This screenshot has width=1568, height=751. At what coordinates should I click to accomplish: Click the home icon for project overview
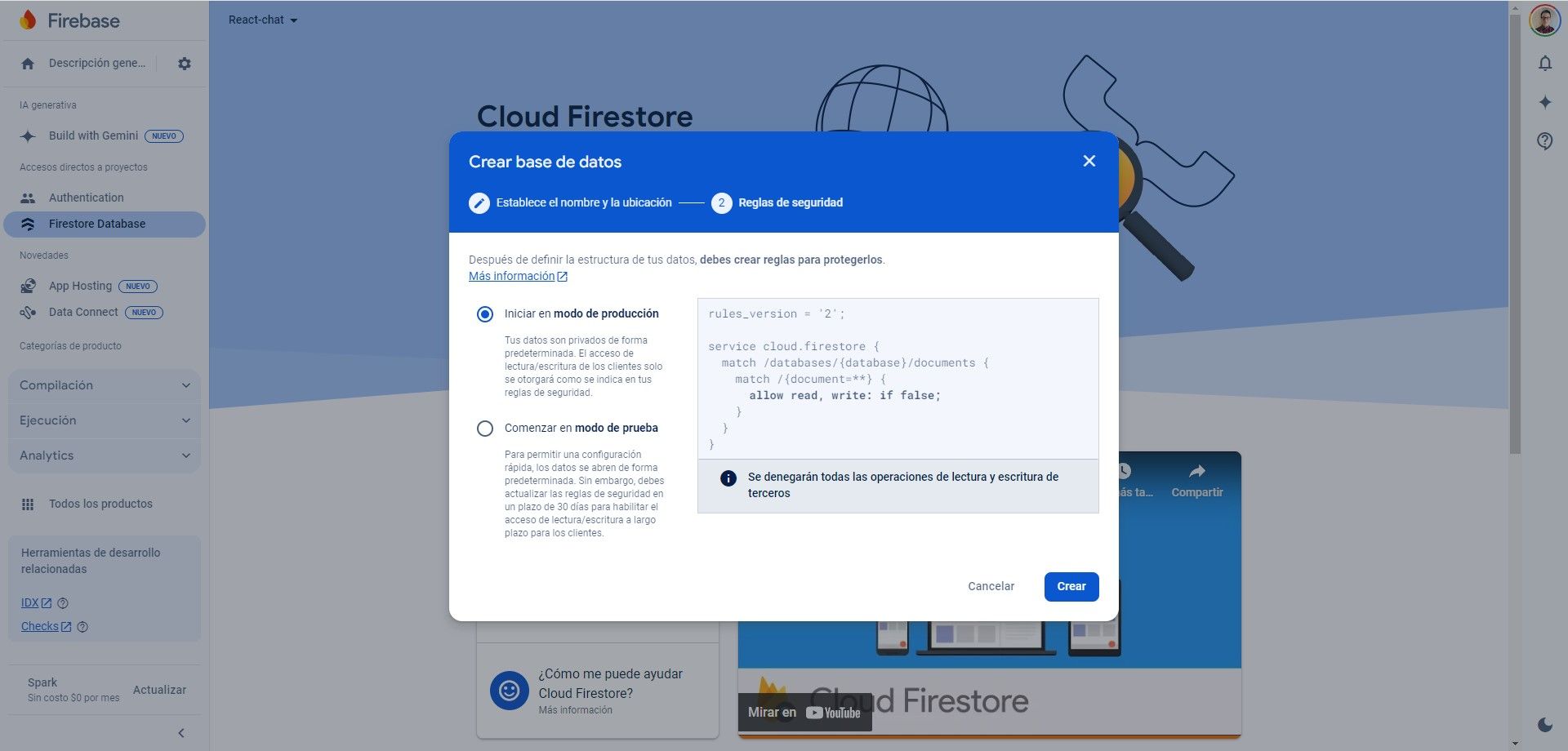(28, 64)
